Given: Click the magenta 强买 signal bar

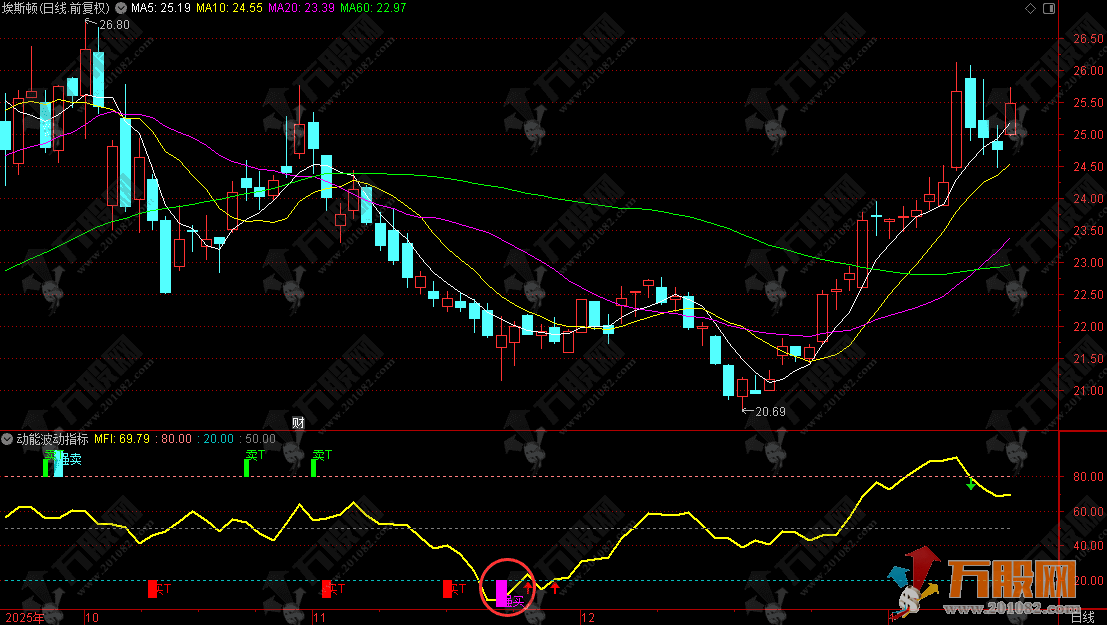Looking at the screenshot, I should [x=502, y=593].
